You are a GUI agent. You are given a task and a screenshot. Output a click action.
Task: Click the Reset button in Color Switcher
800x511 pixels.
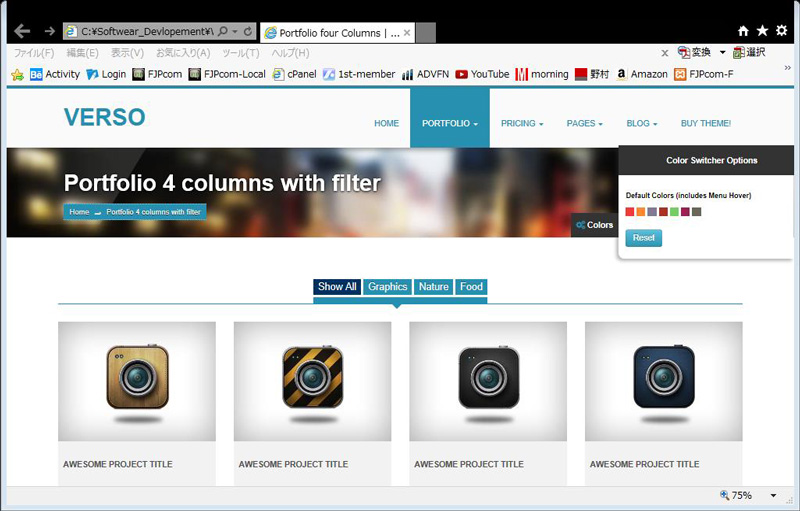pyautogui.click(x=644, y=238)
